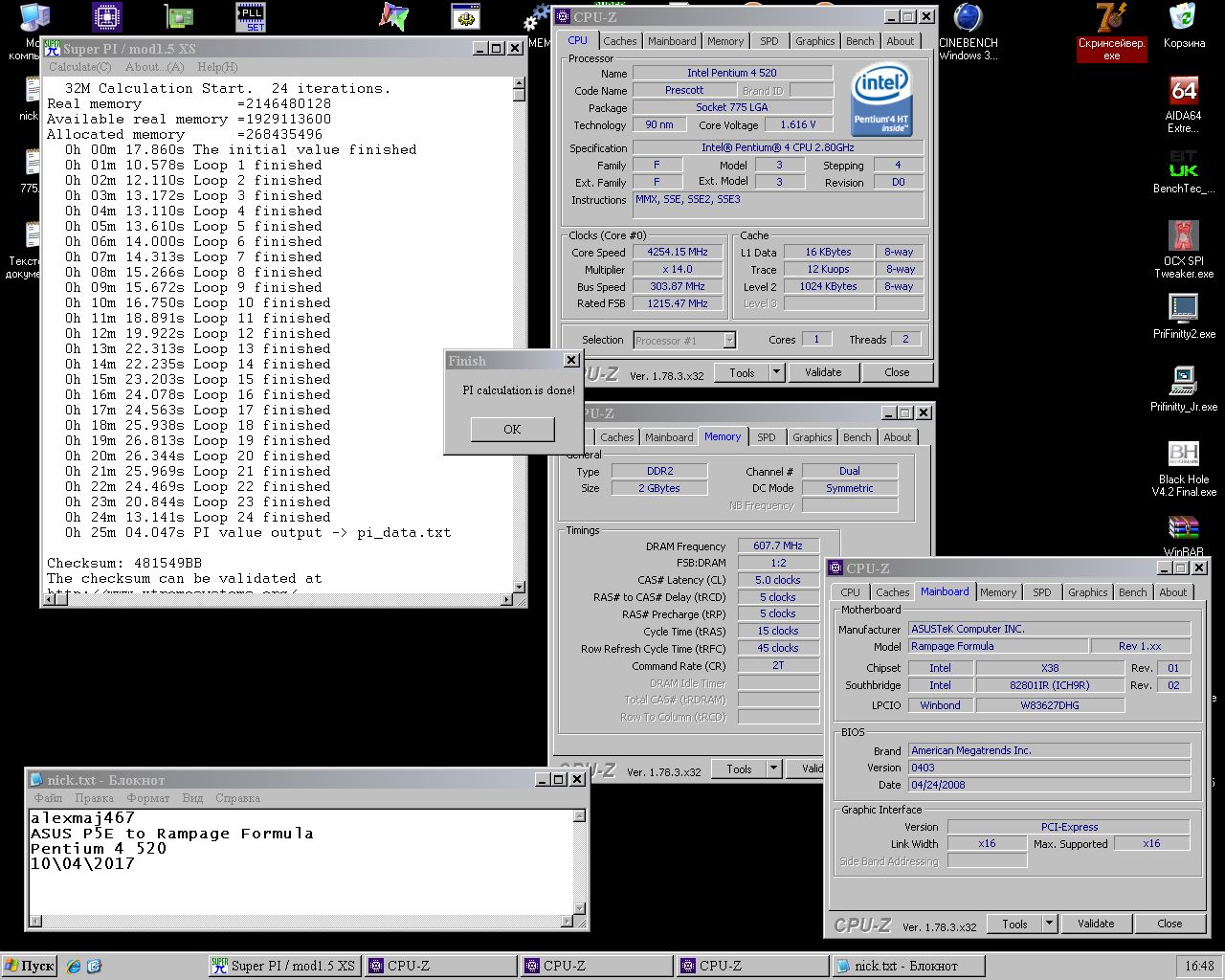The image size is (1225, 980).
Task: Select Graphics tab in CPU-Z Memory window
Action: click(812, 437)
